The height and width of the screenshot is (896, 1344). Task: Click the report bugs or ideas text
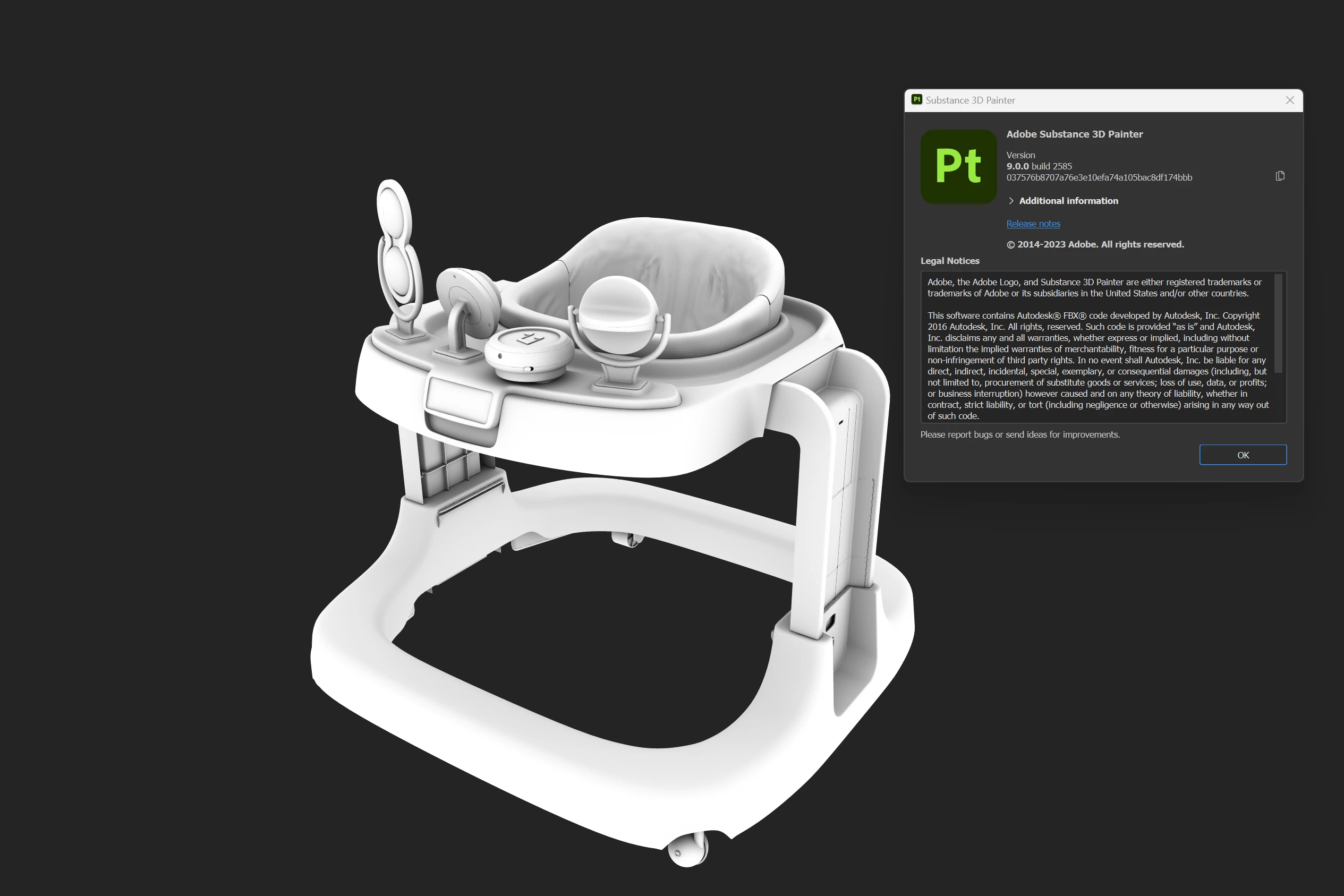click(1019, 435)
